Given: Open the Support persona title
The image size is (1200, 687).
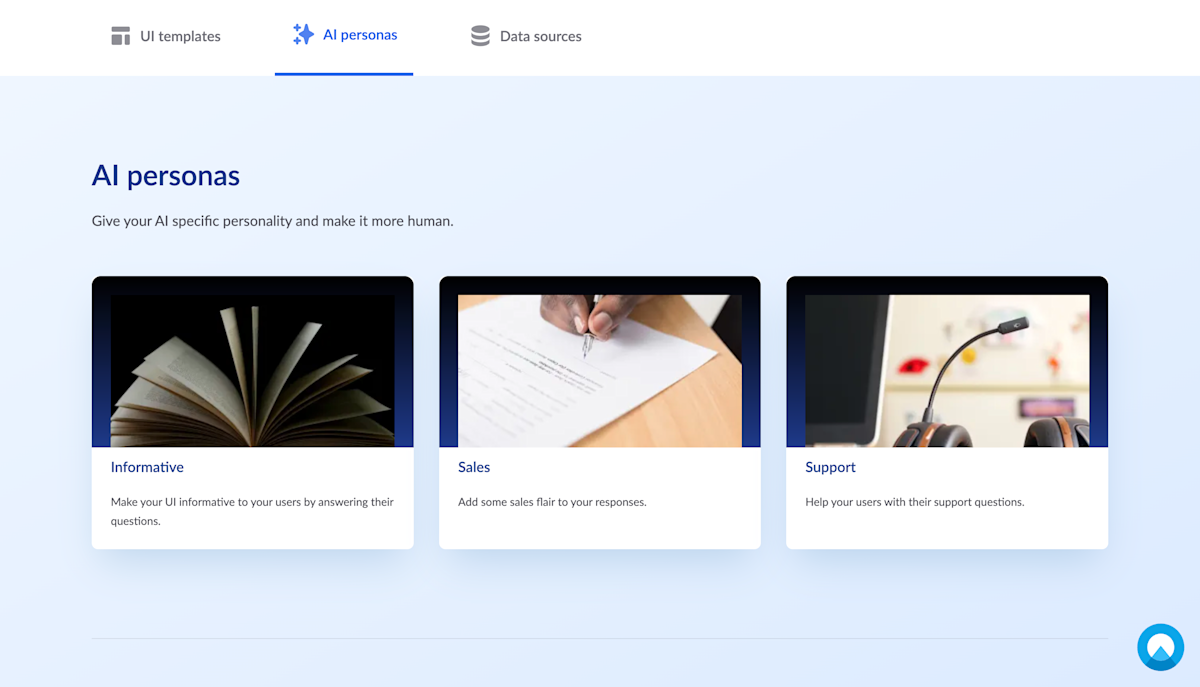Looking at the screenshot, I should (x=830, y=467).
